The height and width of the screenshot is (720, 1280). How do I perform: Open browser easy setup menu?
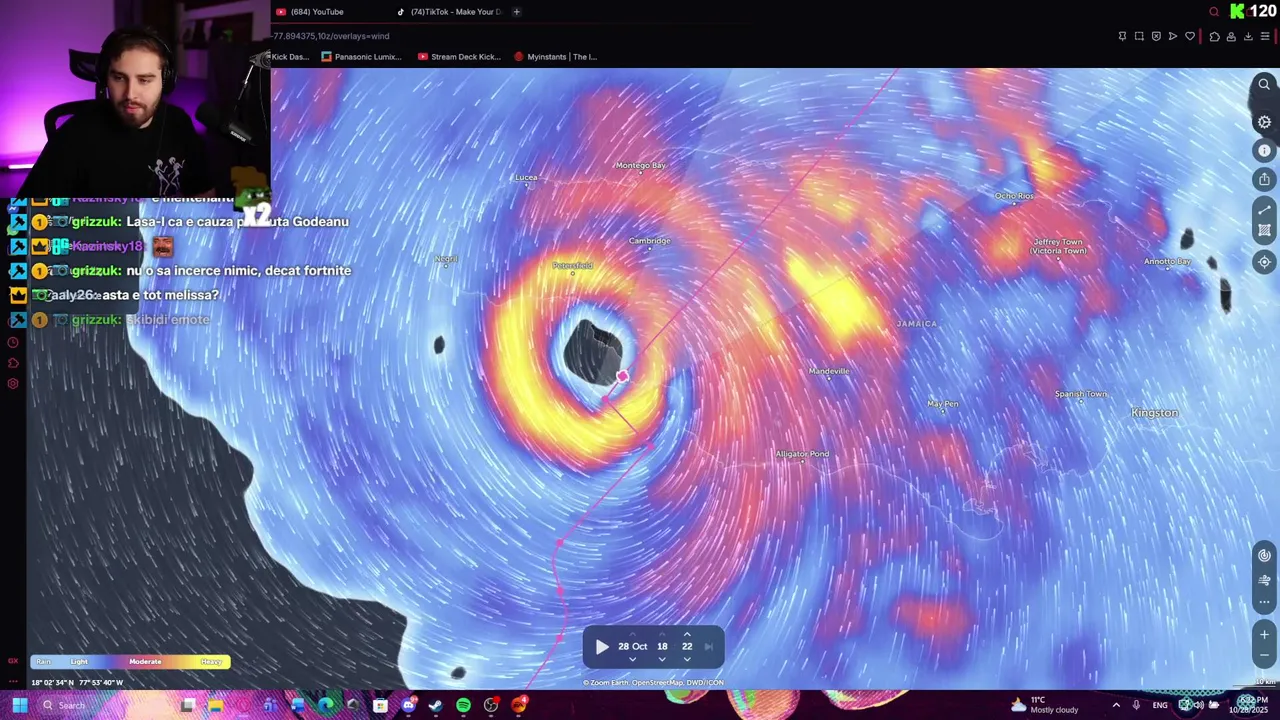[x=1265, y=37]
